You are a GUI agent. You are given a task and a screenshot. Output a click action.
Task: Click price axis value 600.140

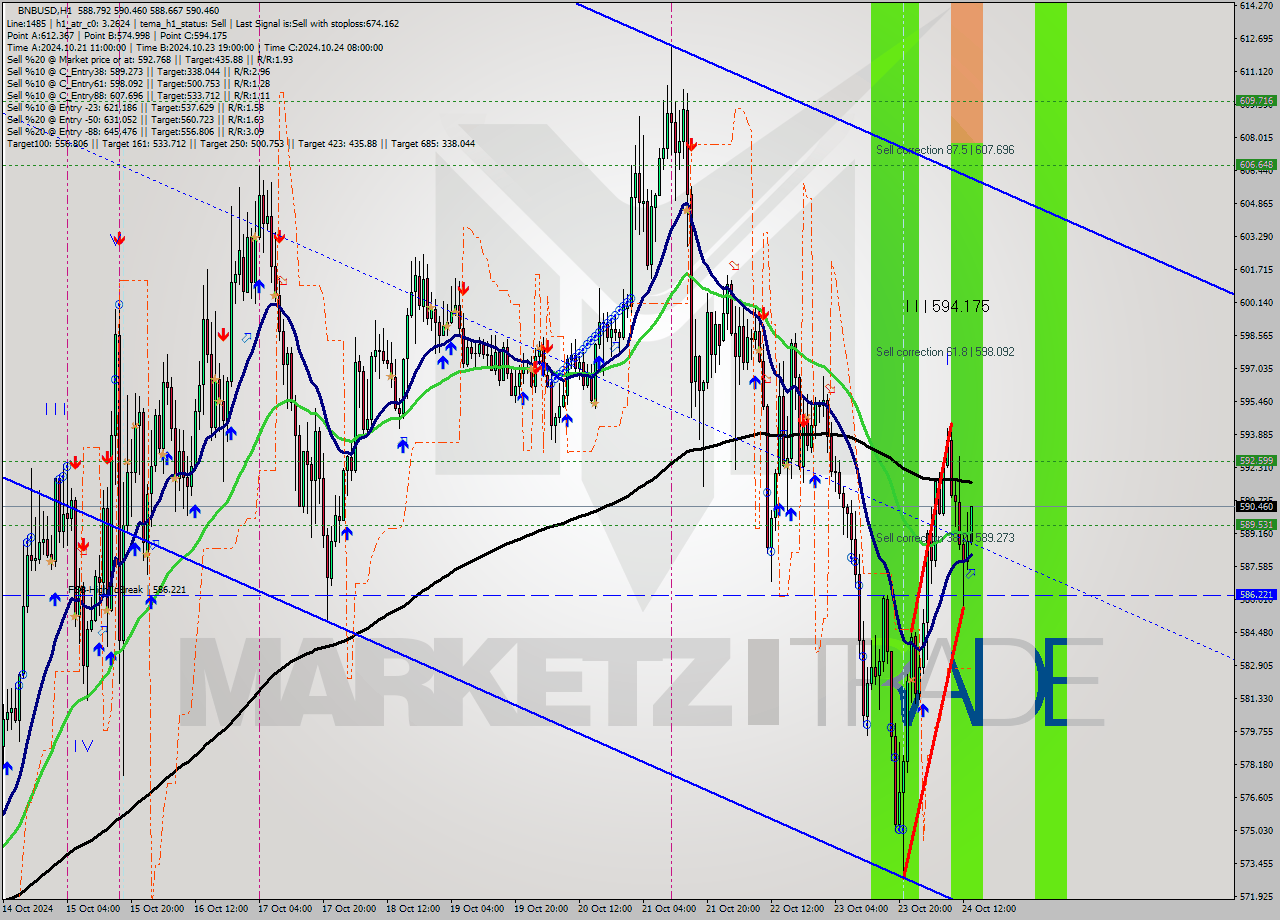coord(1256,303)
